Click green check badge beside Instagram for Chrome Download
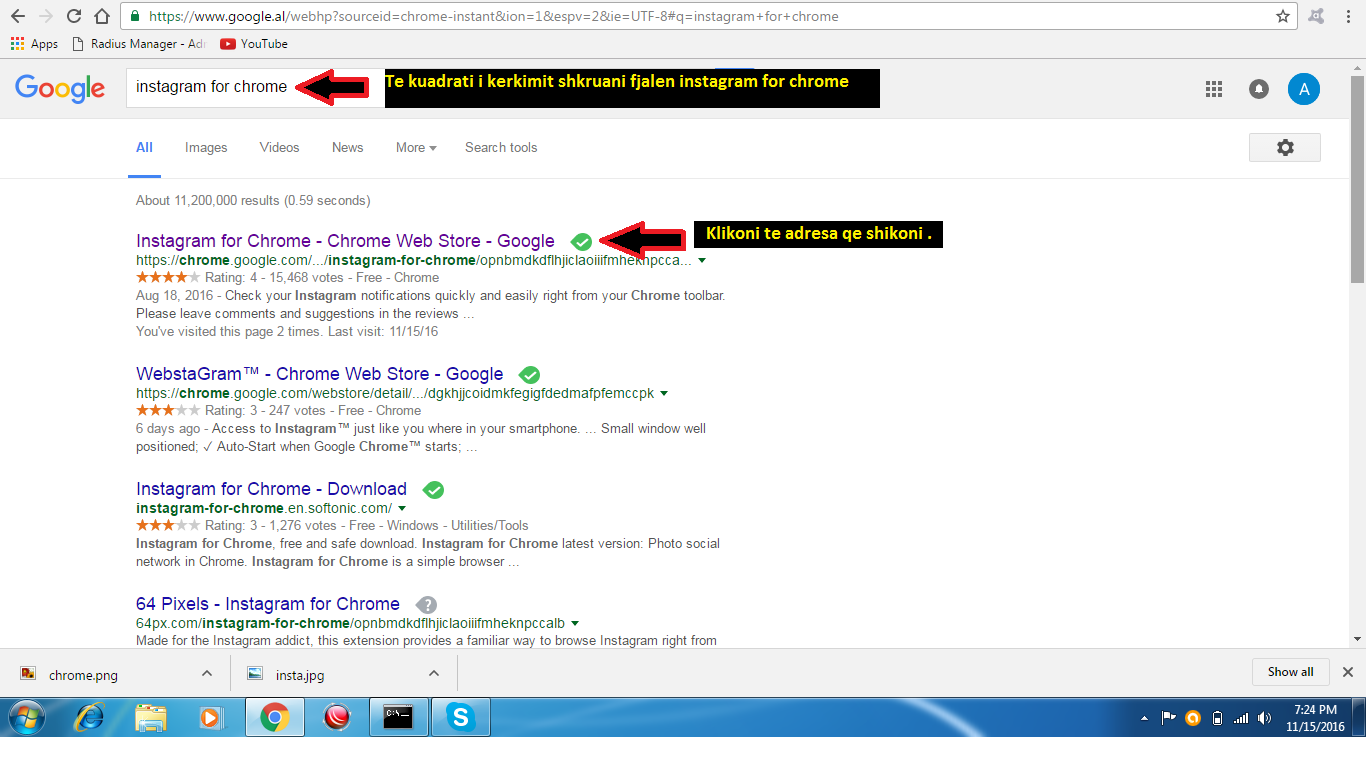This screenshot has height=768, width=1366. pyautogui.click(x=433, y=490)
